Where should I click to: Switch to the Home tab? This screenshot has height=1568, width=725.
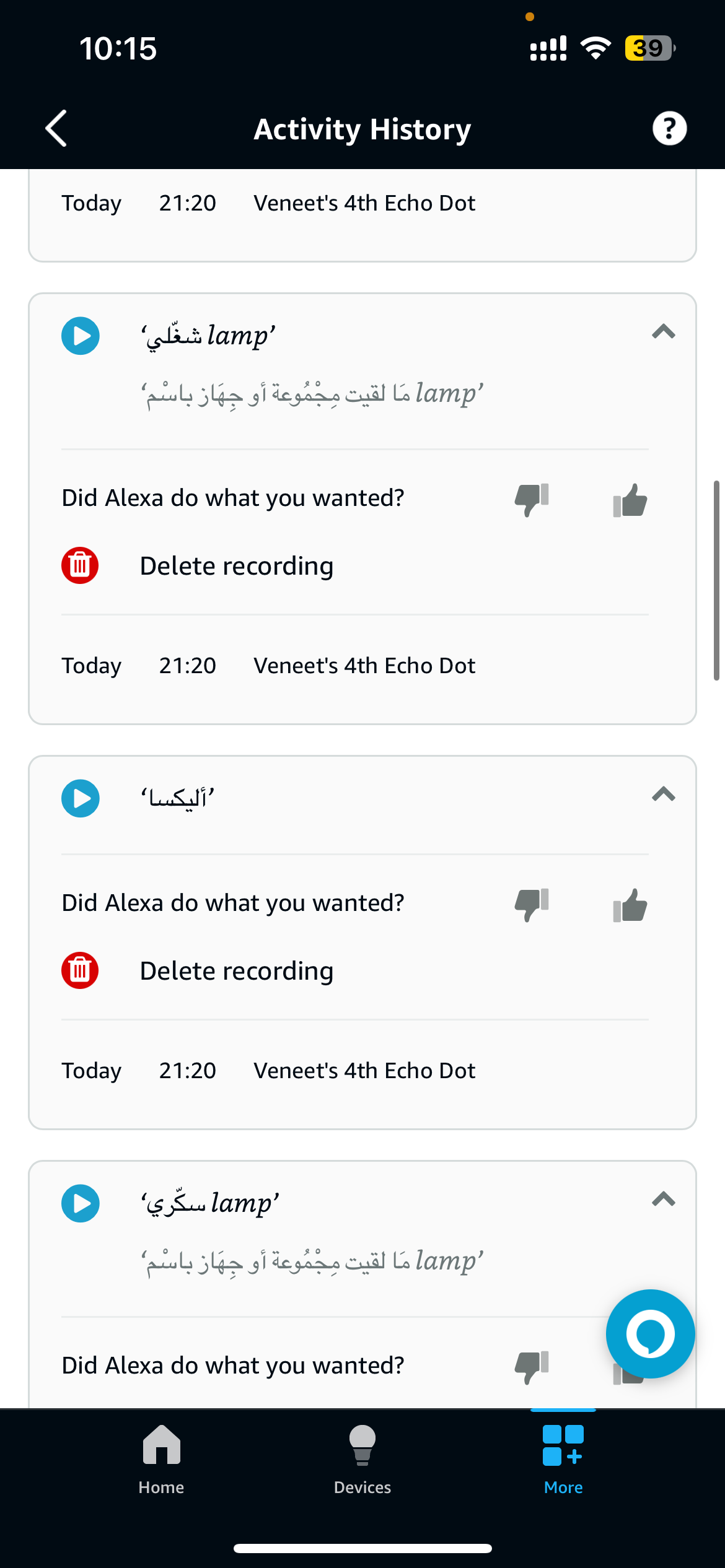161,1460
